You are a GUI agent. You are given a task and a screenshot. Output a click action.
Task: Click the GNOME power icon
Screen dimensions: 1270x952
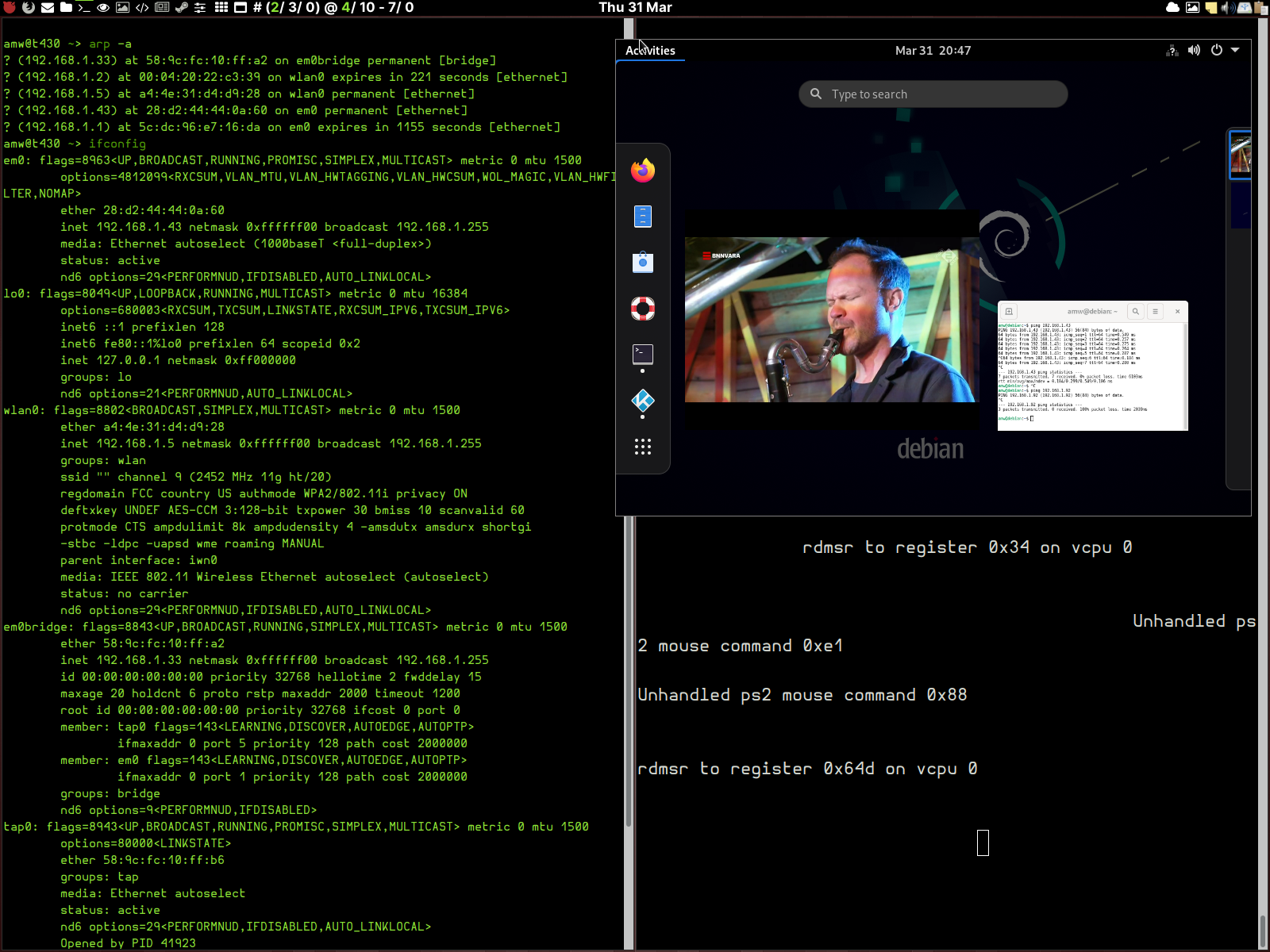1216,50
